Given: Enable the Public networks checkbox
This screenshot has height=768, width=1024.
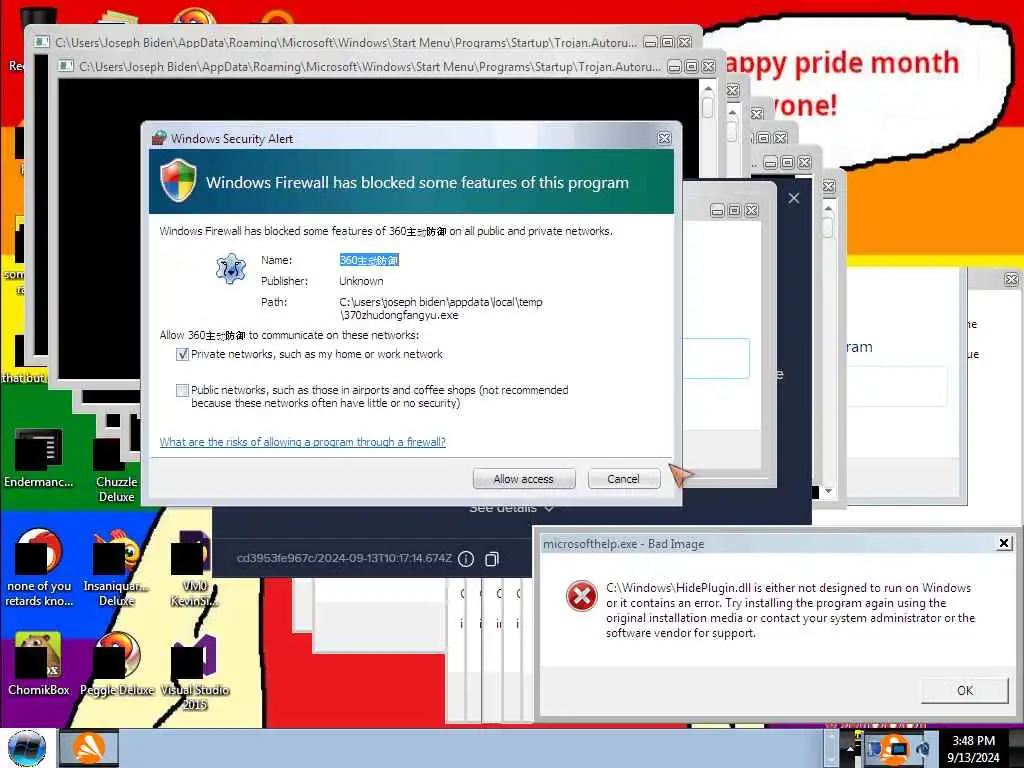Looking at the screenshot, I should point(182,391).
